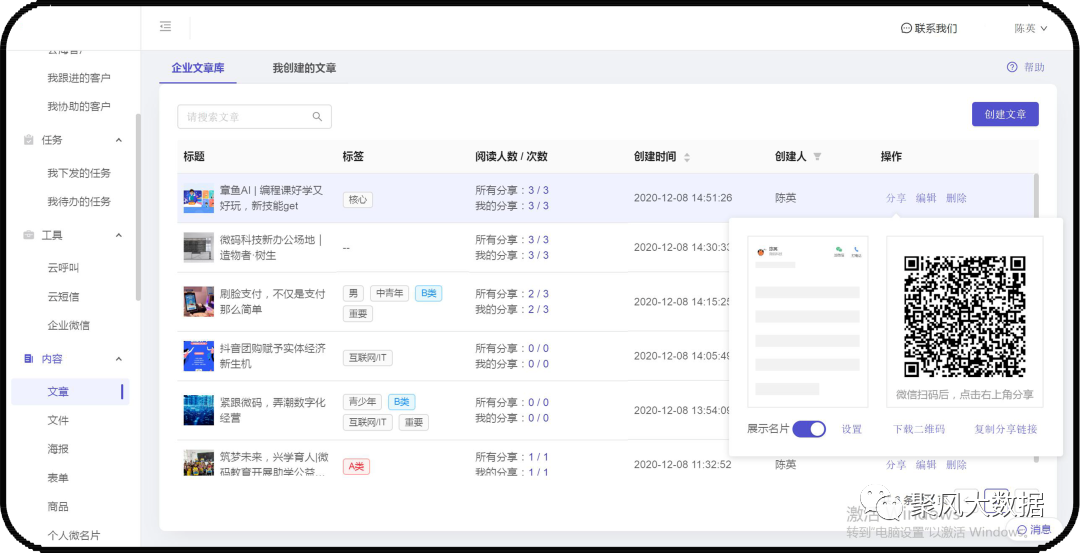Screen dimensions: 1080x553
Task: Open the 微码科技新办公场地 article thumbnail
Action: coord(198,247)
